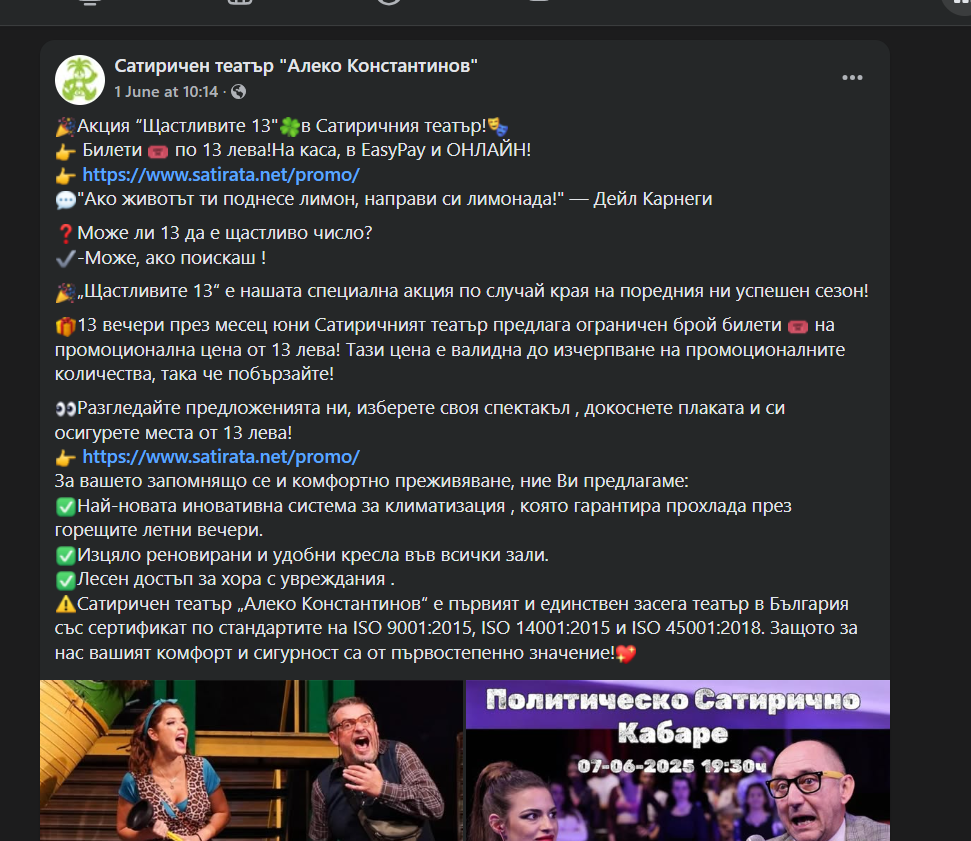
Task: Open the post options three-dots menu
Action: [852, 77]
